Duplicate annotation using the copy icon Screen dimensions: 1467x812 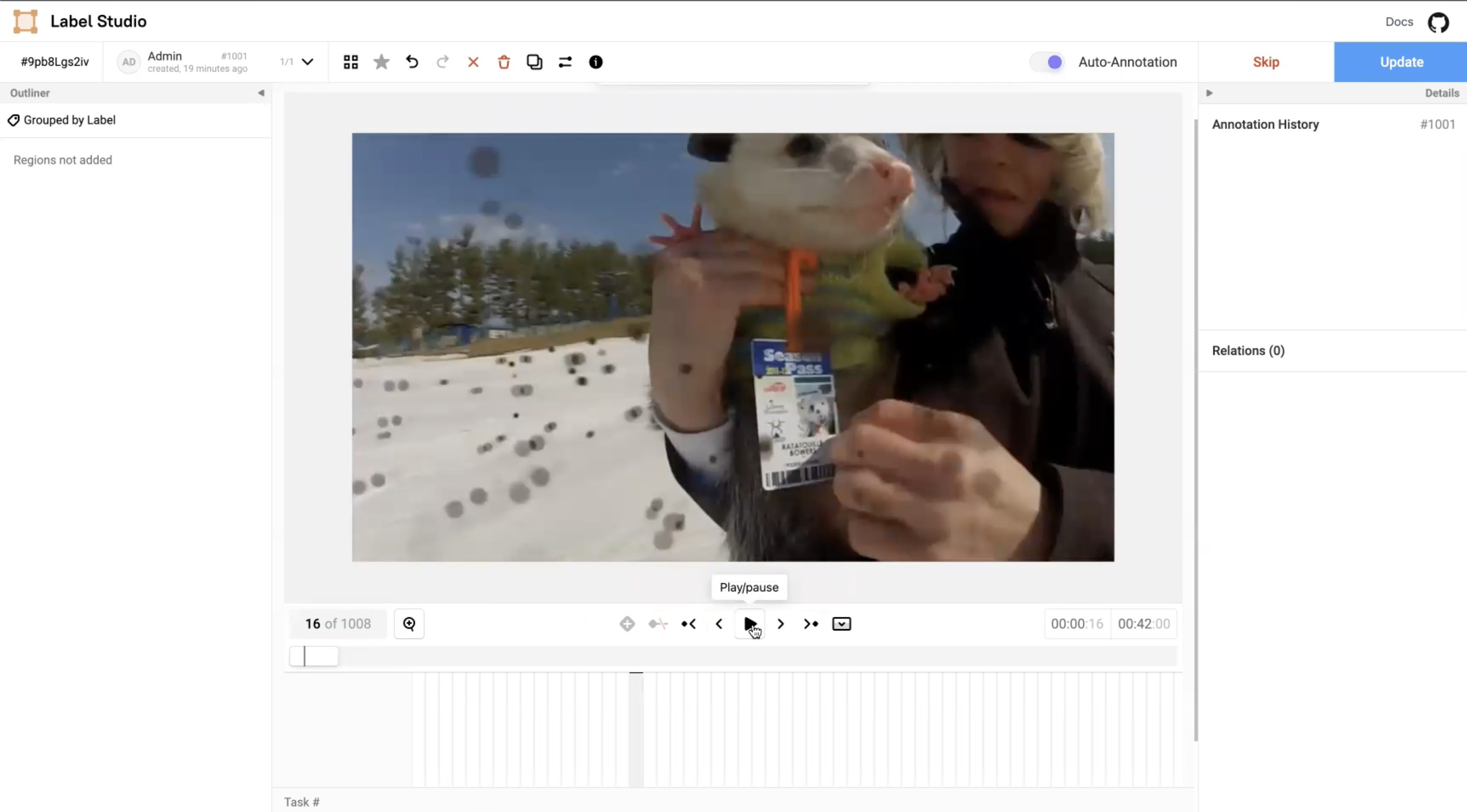[x=534, y=62]
